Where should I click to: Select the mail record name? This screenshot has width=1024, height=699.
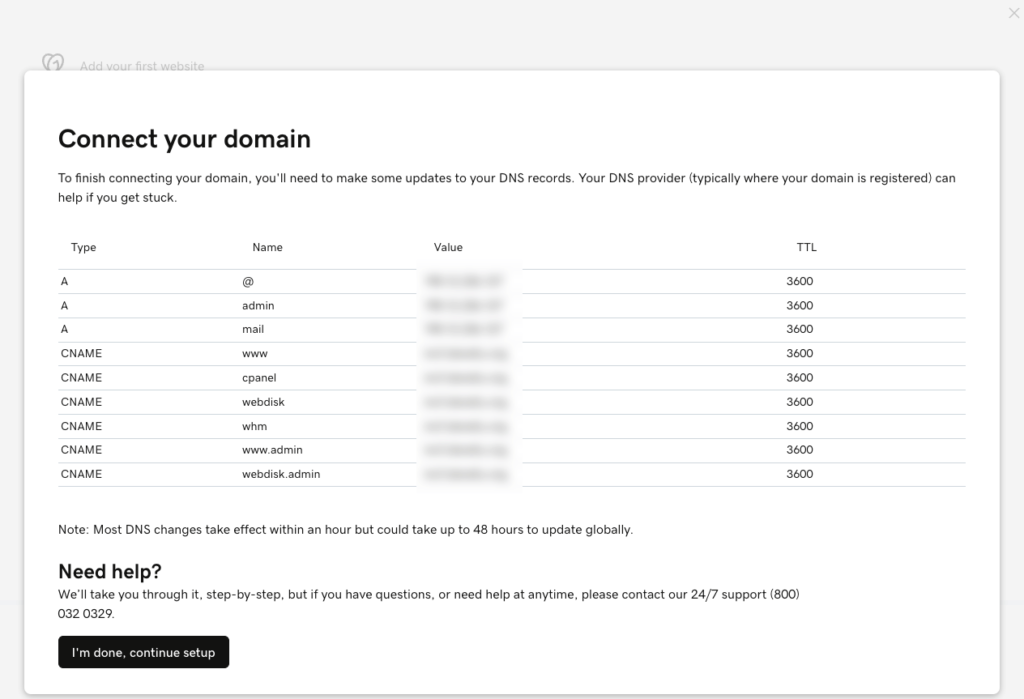(253, 329)
